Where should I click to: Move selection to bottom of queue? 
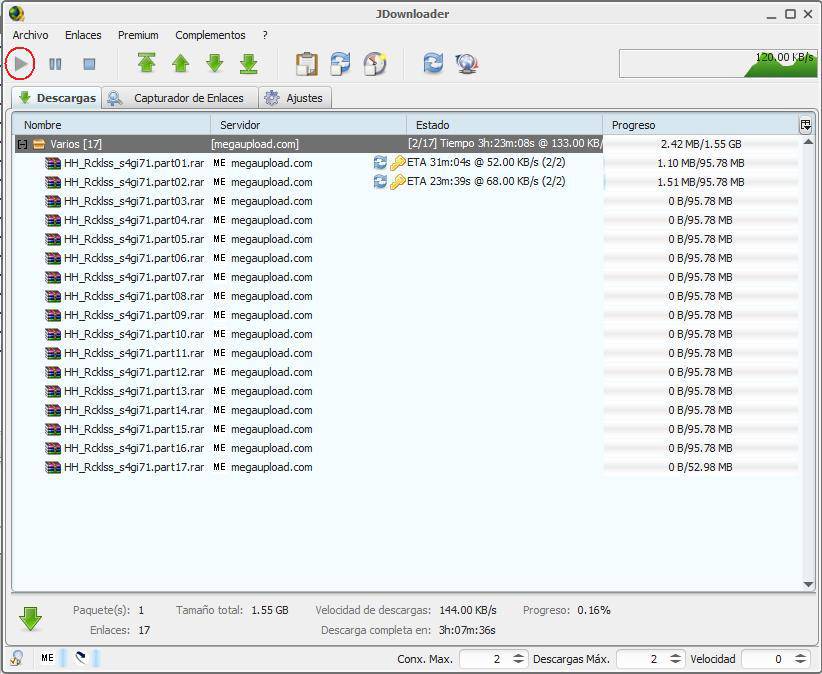[x=248, y=63]
